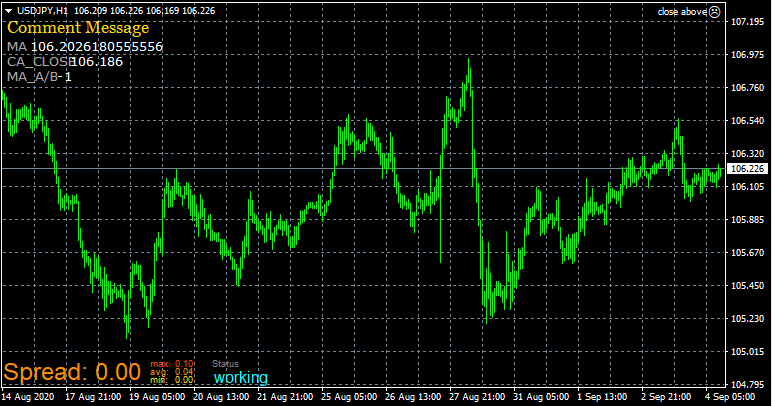The height and width of the screenshot is (406, 772).
Task: Click the CA_CLOSE value 106.186
Action: (97, 62)
